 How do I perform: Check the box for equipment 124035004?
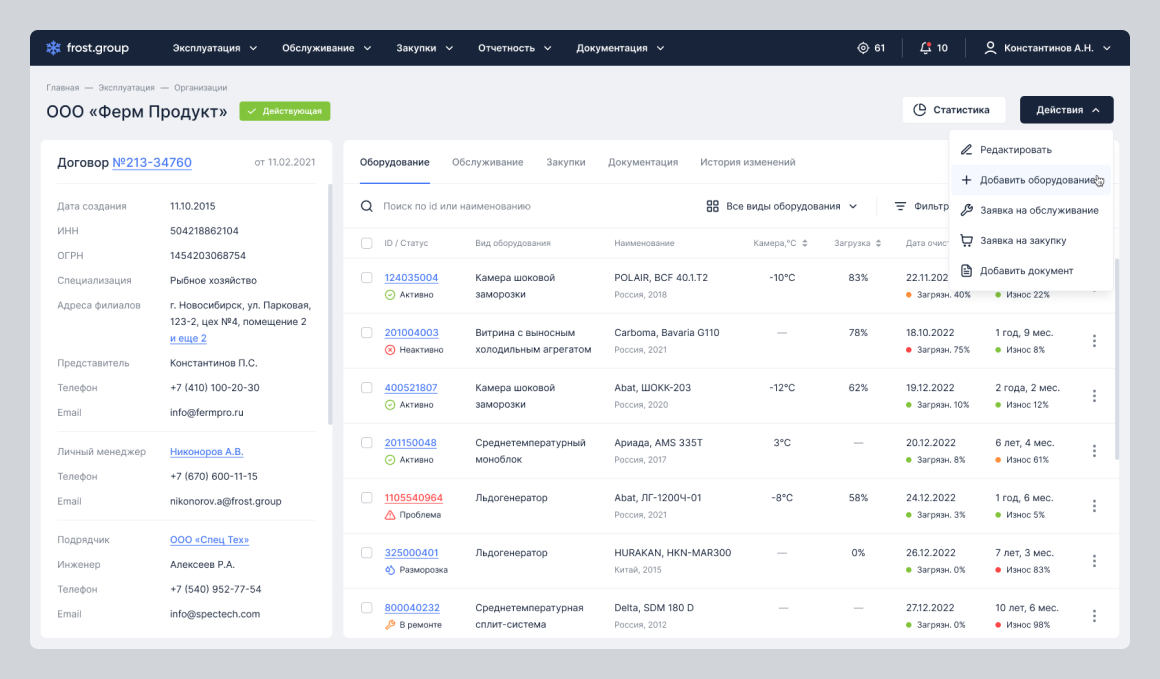(x=367, y=277)
